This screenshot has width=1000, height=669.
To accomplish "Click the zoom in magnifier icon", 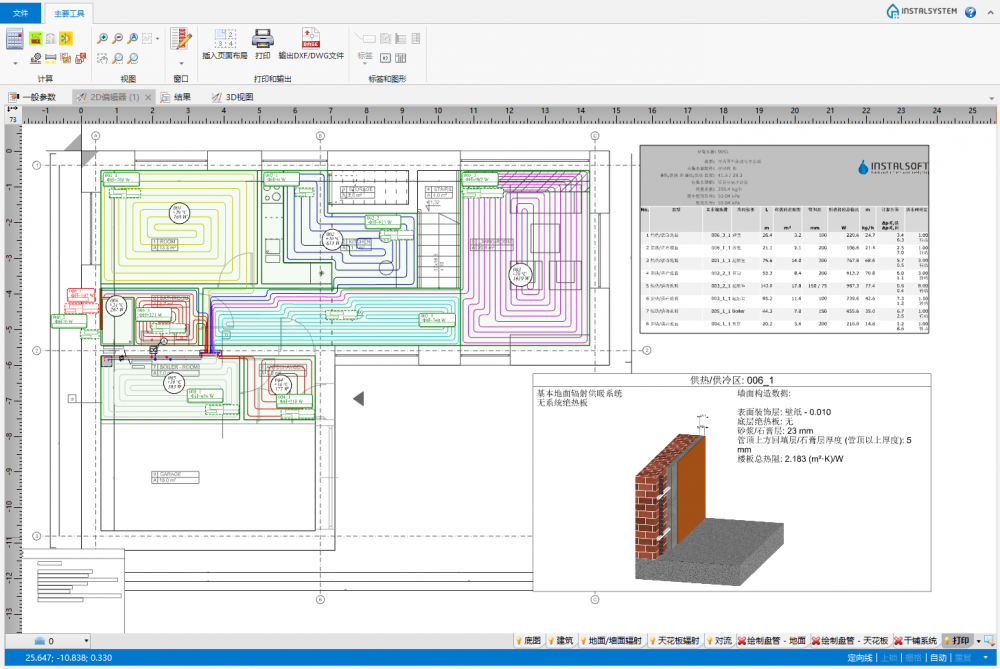I will (102, 38).
